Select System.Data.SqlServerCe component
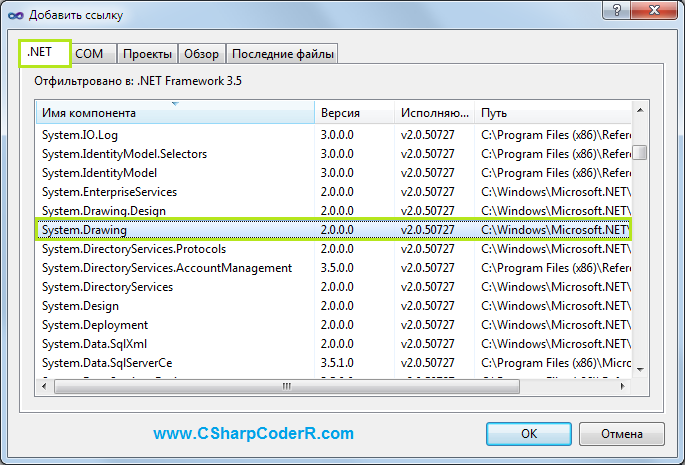The width and height of the screenshot is (685, 465). pyautogui.click(x=334, y=363)
